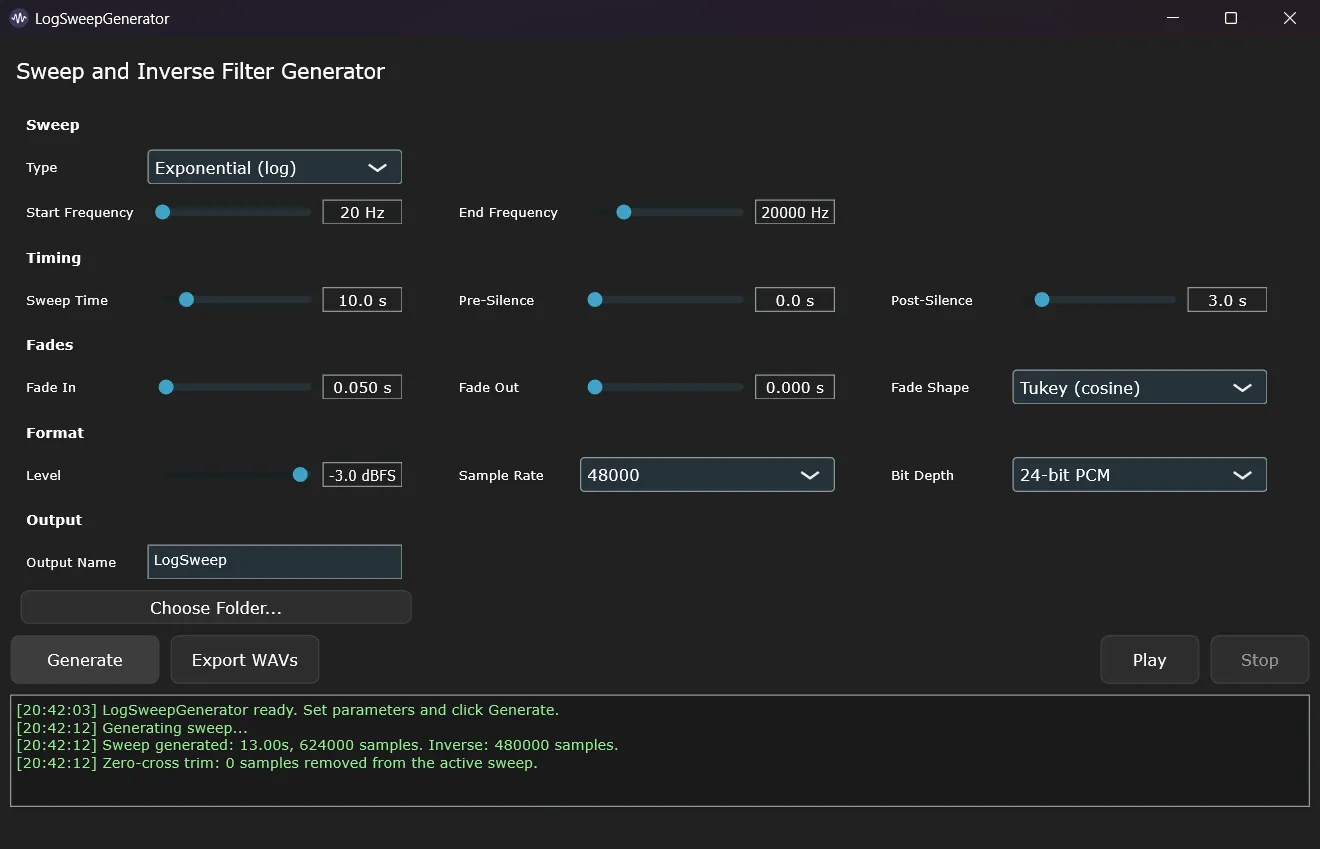Click the 0.050 s fade in field
The height and width of the screenshot is (849, 1320).
pos(362,387)
